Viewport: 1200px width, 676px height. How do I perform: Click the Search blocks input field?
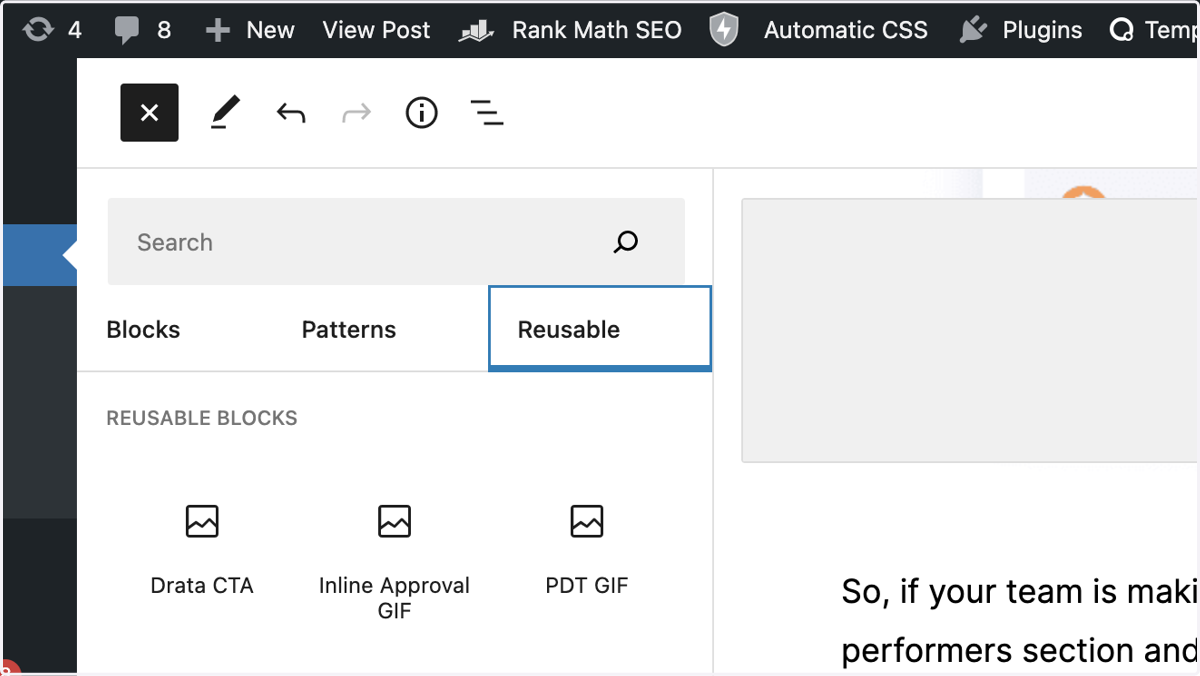click(396, 242)
